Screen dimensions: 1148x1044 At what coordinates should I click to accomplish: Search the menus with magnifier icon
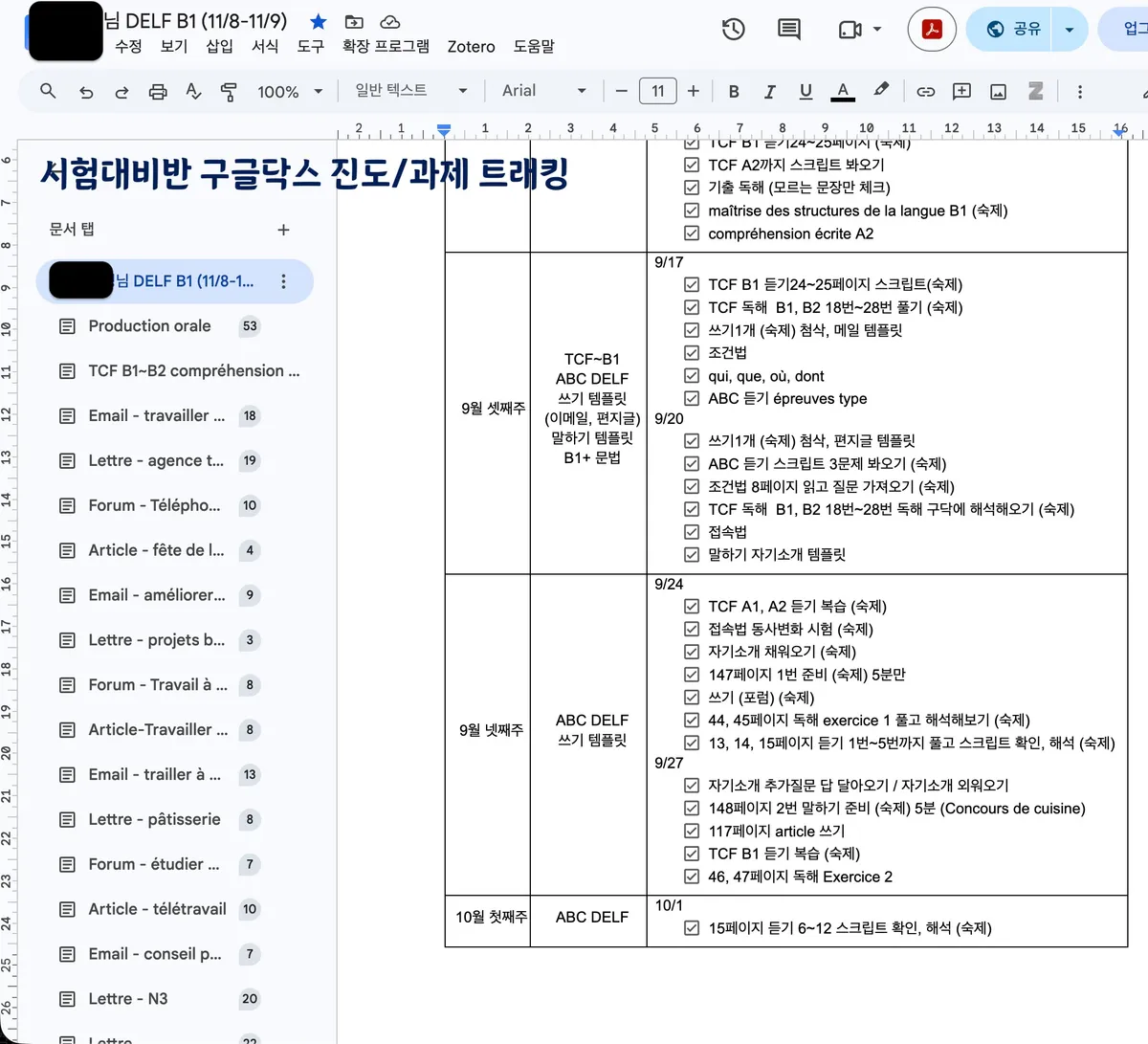click(48, 91)
